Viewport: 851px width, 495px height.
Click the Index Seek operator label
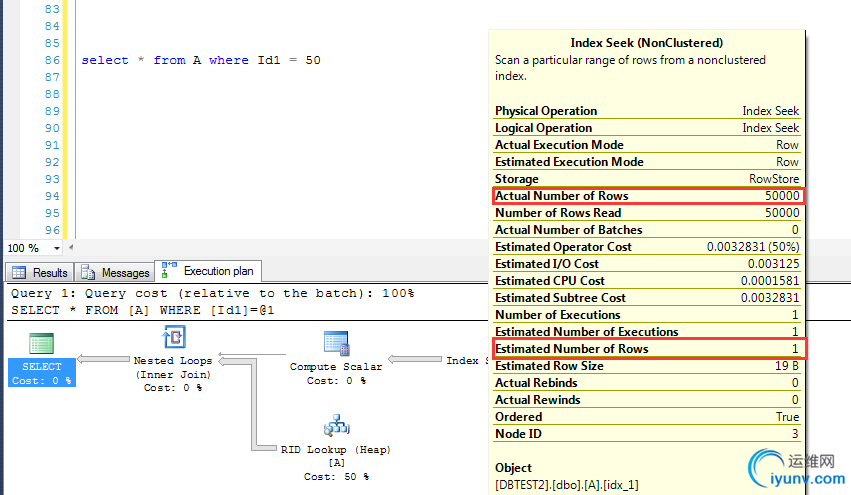(x=467, y=360)
